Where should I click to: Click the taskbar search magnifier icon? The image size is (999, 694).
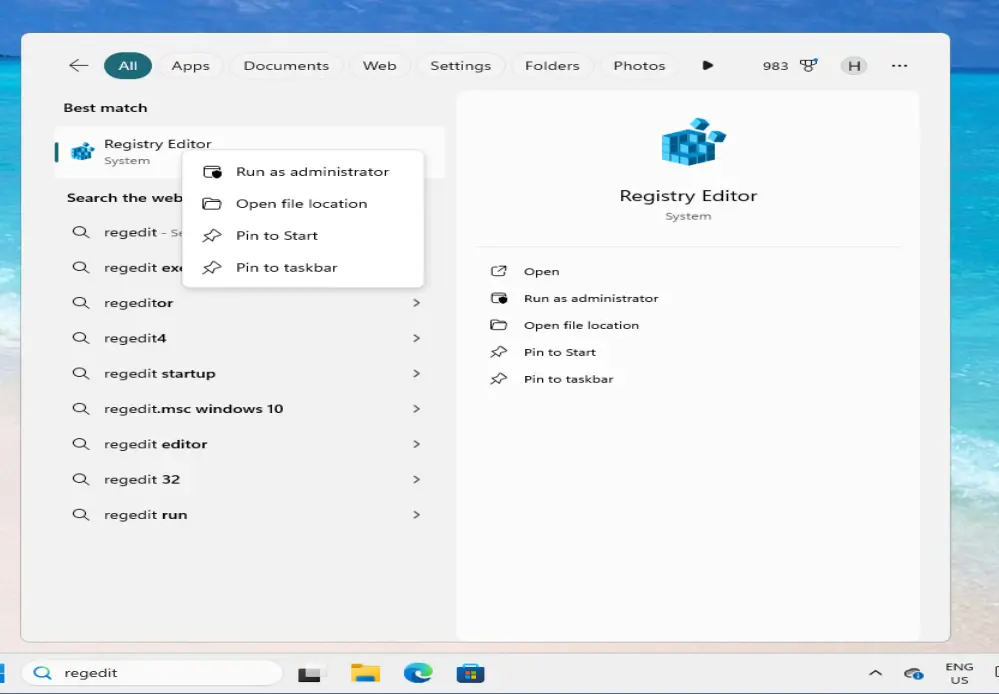[x=42, y=673]
